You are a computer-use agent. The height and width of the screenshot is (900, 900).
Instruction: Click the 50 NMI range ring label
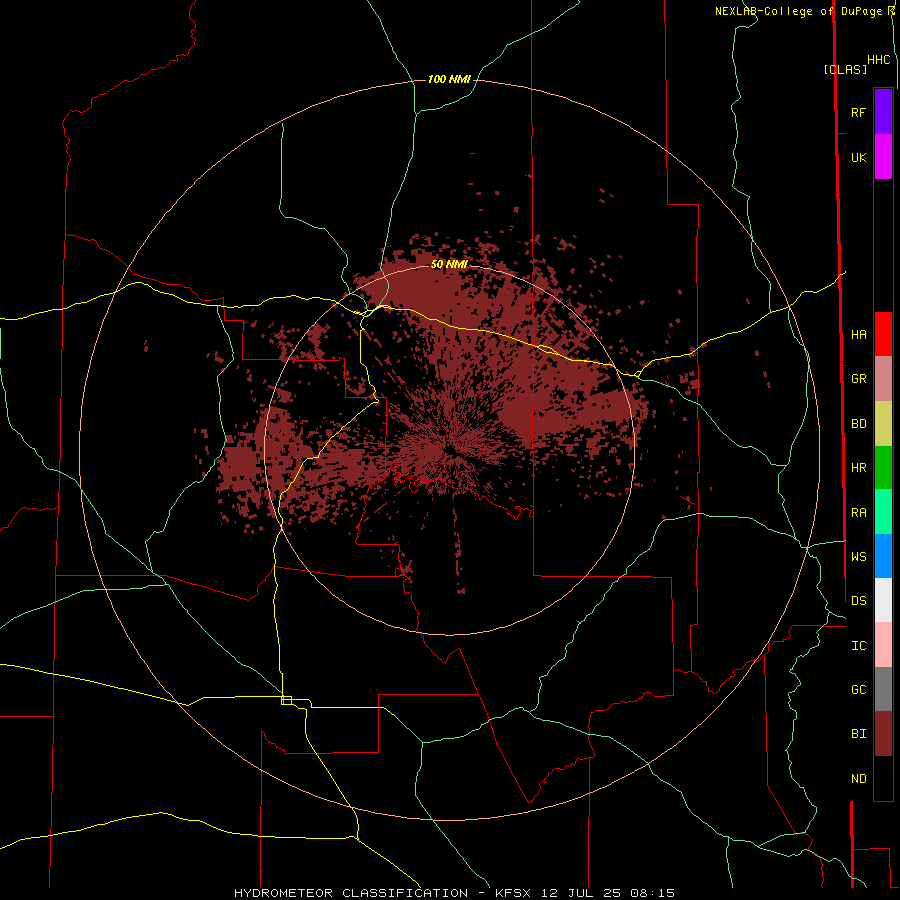coord(449,264)
